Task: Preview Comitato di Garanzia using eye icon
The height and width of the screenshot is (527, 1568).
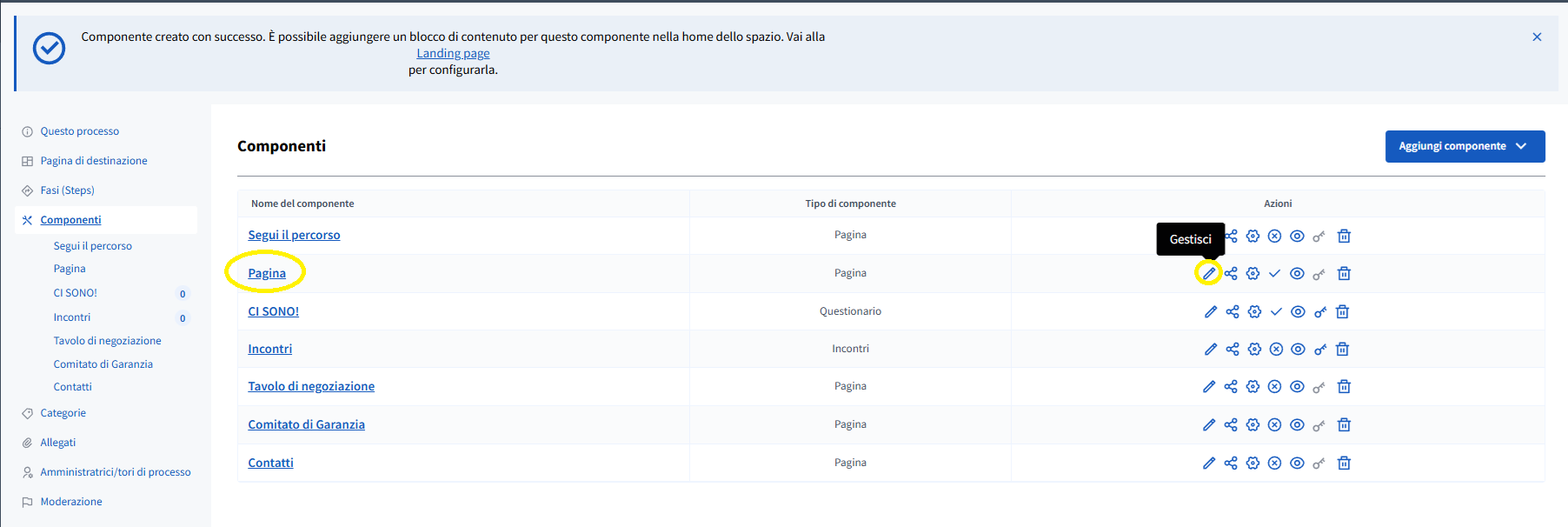Action: click(1297, 424)
